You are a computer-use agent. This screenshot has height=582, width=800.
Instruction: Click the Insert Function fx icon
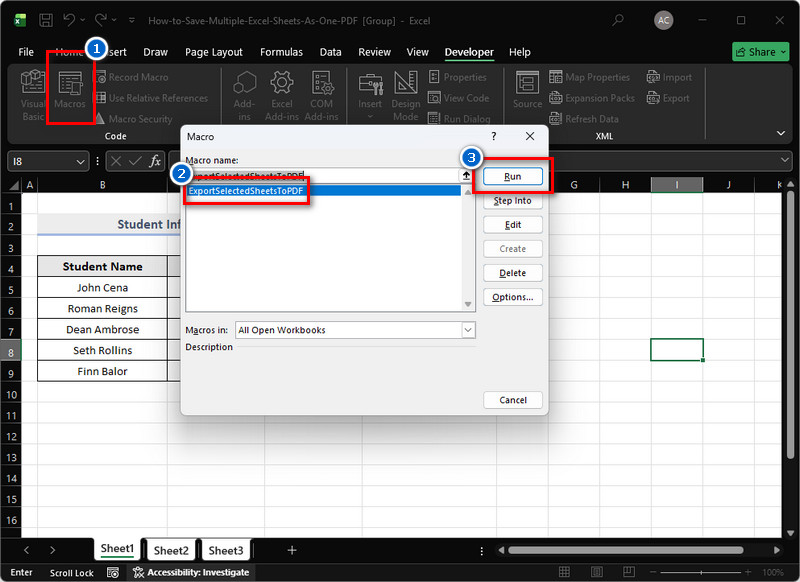pos(155,161)
